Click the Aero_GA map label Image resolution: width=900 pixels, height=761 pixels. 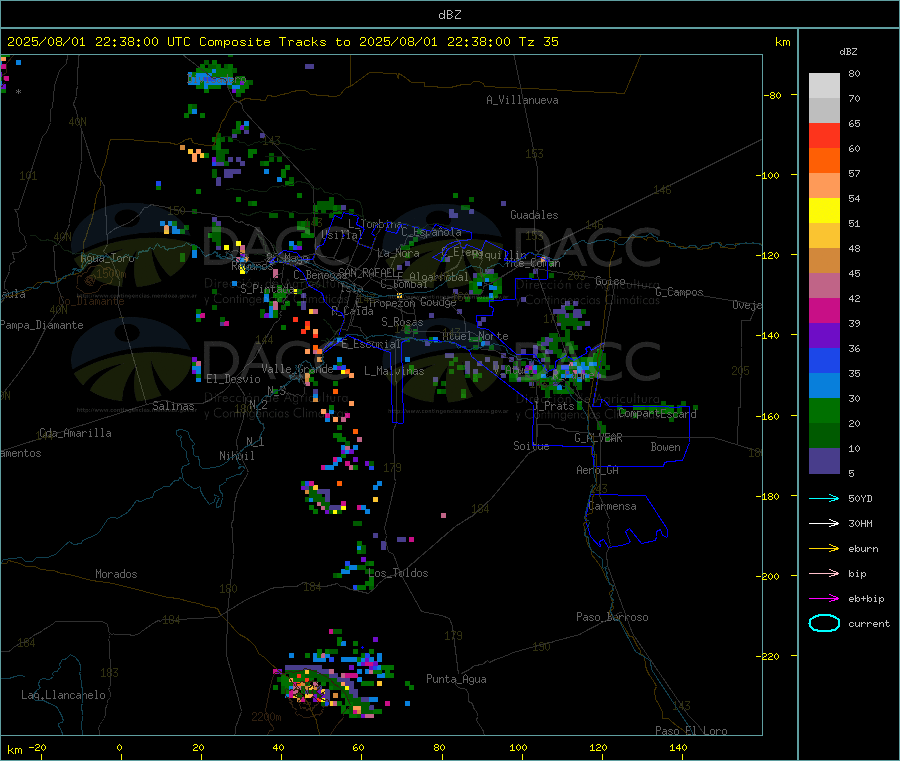point(597,470)
